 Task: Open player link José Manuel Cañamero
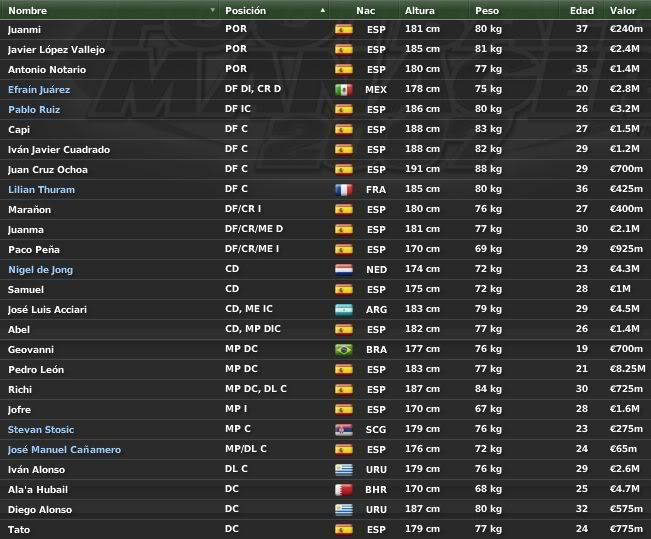pos(64,450)
